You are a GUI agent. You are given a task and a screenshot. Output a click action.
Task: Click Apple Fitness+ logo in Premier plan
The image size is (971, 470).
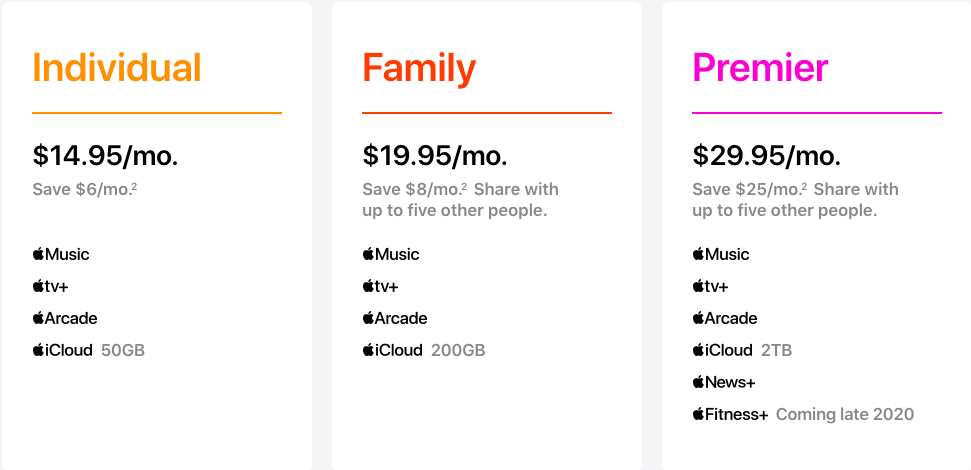(731, 414)
